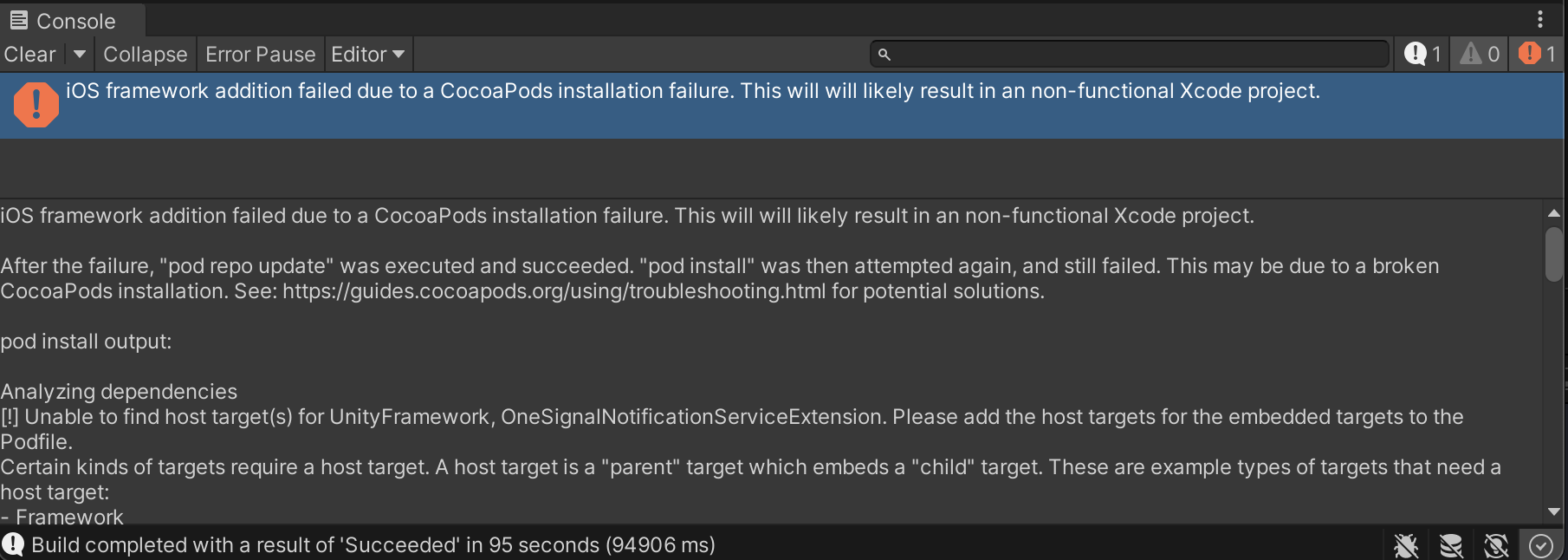Click the red error icon on log entry
1568x560 pixels.
click(x=36, y=105)
